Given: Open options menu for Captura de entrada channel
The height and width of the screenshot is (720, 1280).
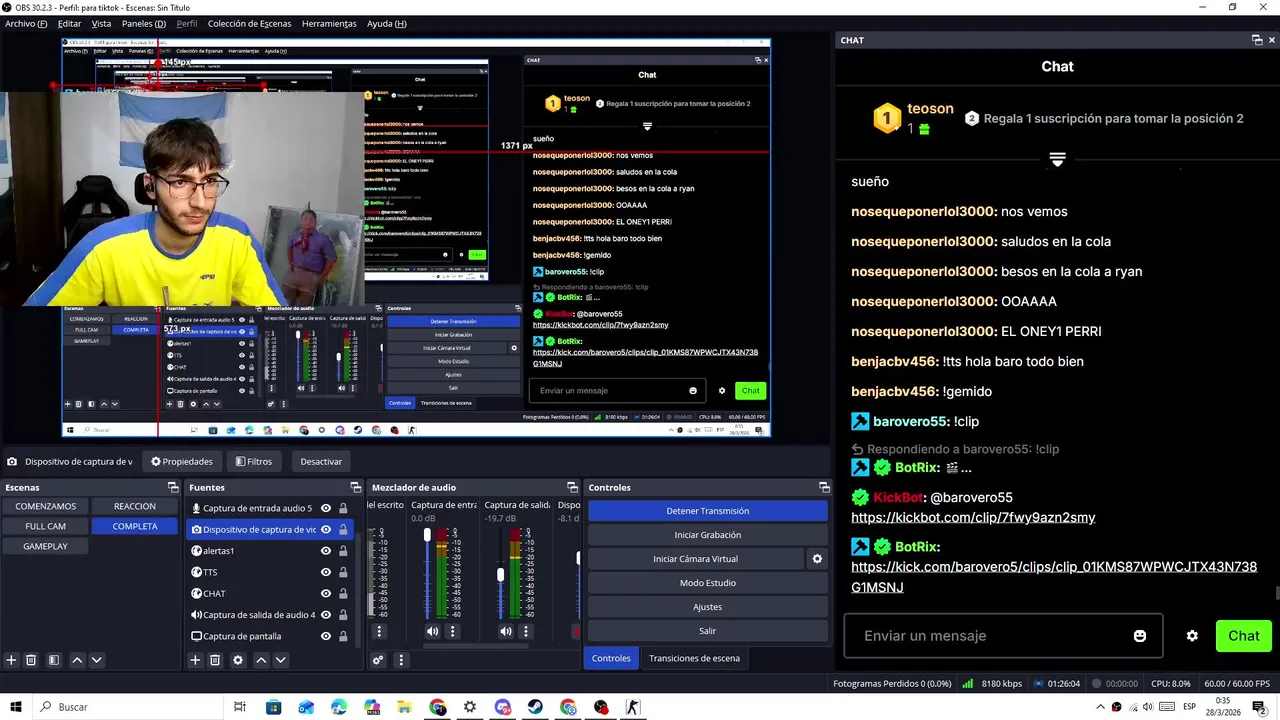Looking at the screenshot, I should [x=452, y=631].
